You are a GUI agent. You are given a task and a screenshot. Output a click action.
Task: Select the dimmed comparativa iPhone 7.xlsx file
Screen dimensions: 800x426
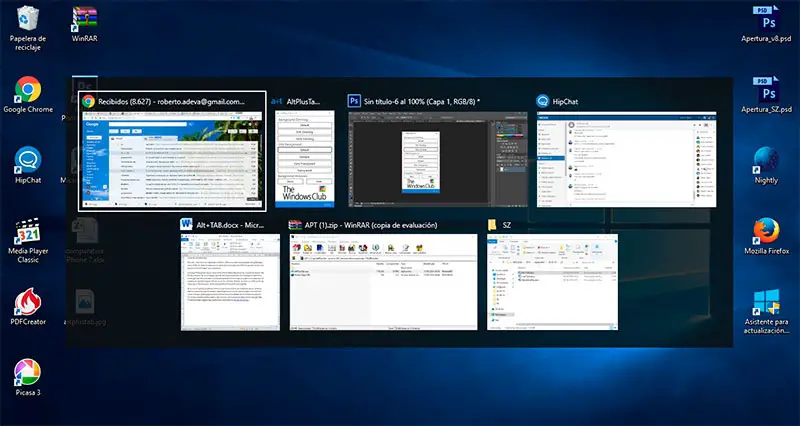point(85,240)
